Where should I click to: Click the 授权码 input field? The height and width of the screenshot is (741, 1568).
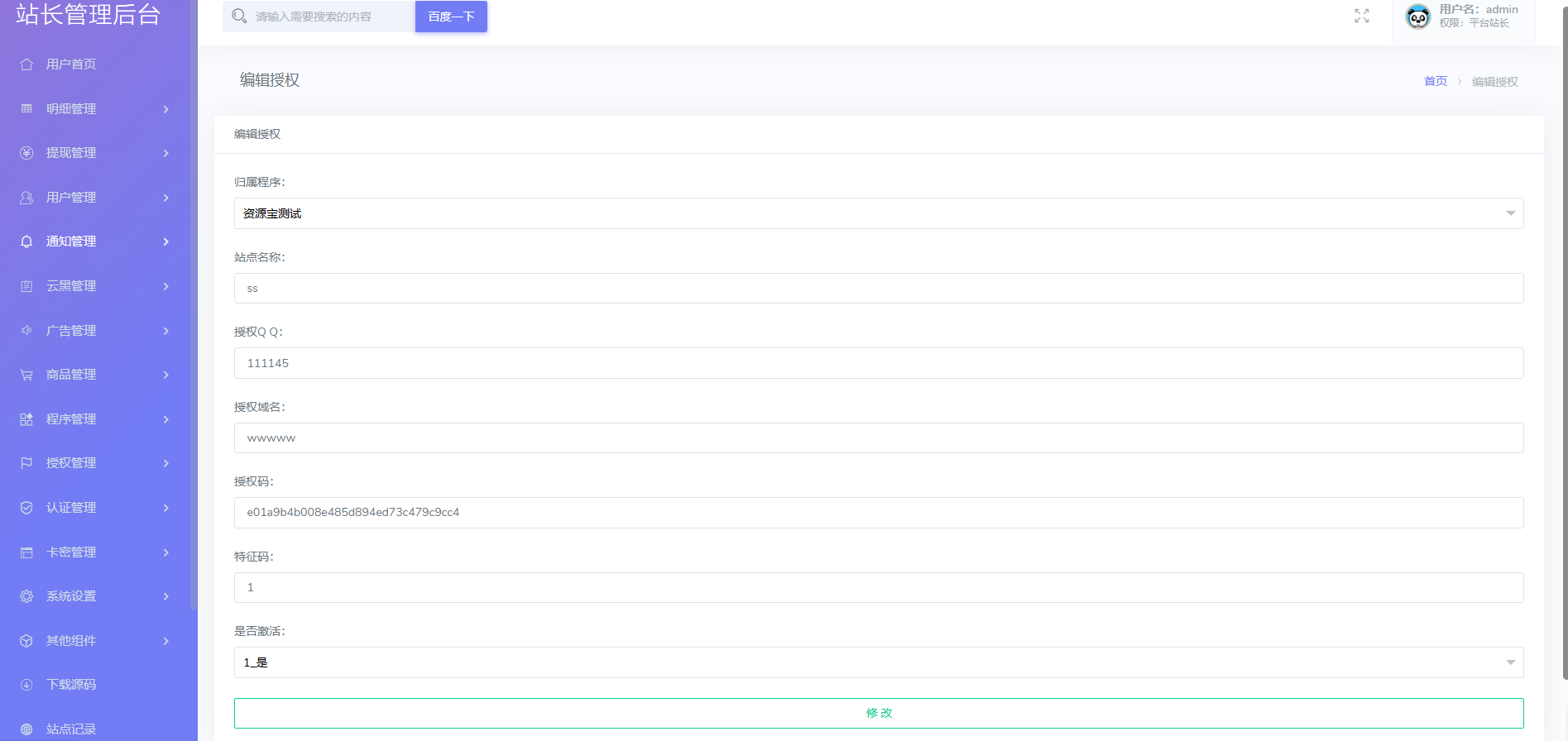pyautogui.click(x=879, y=513)
